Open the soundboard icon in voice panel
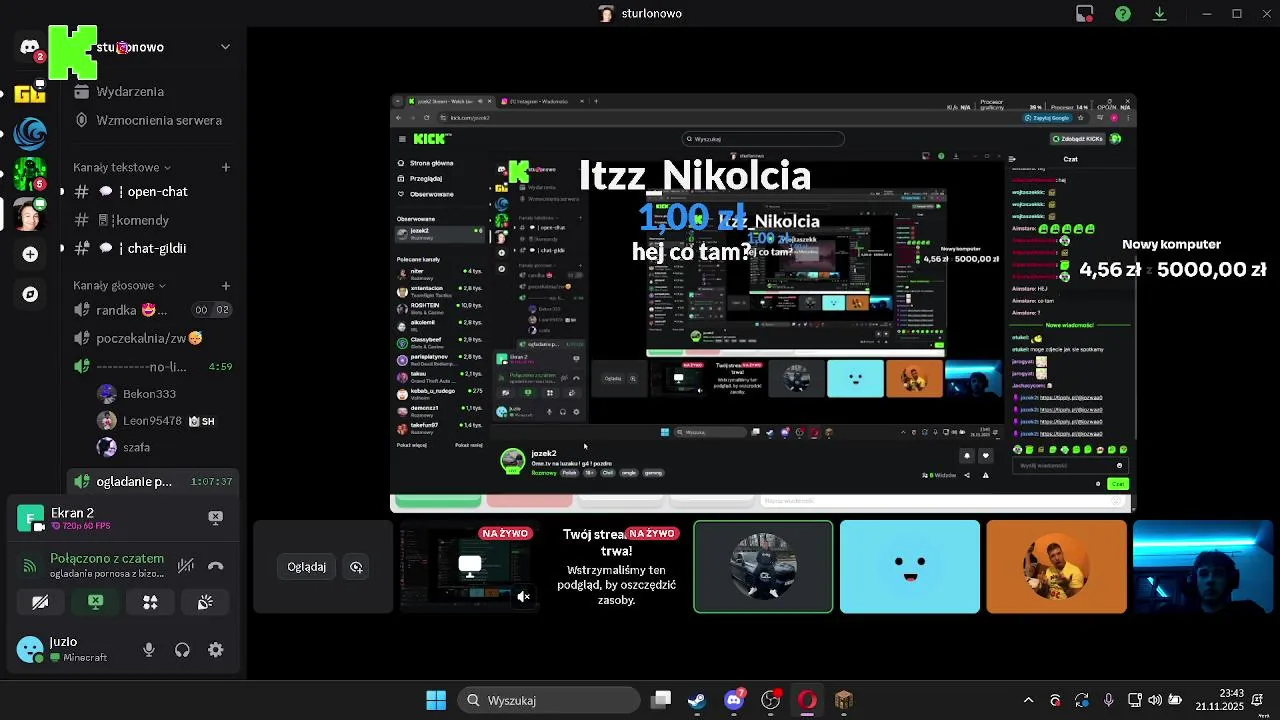 tap(205, 602)
